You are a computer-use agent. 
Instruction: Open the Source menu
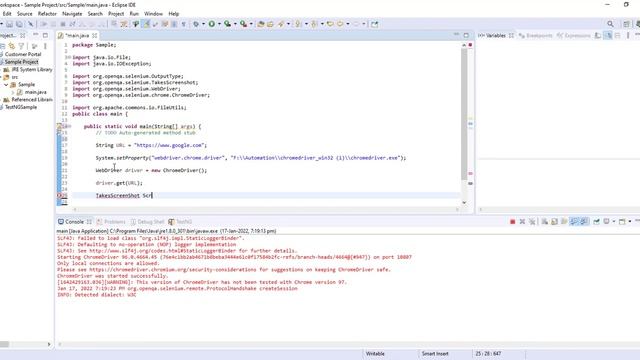24,13
